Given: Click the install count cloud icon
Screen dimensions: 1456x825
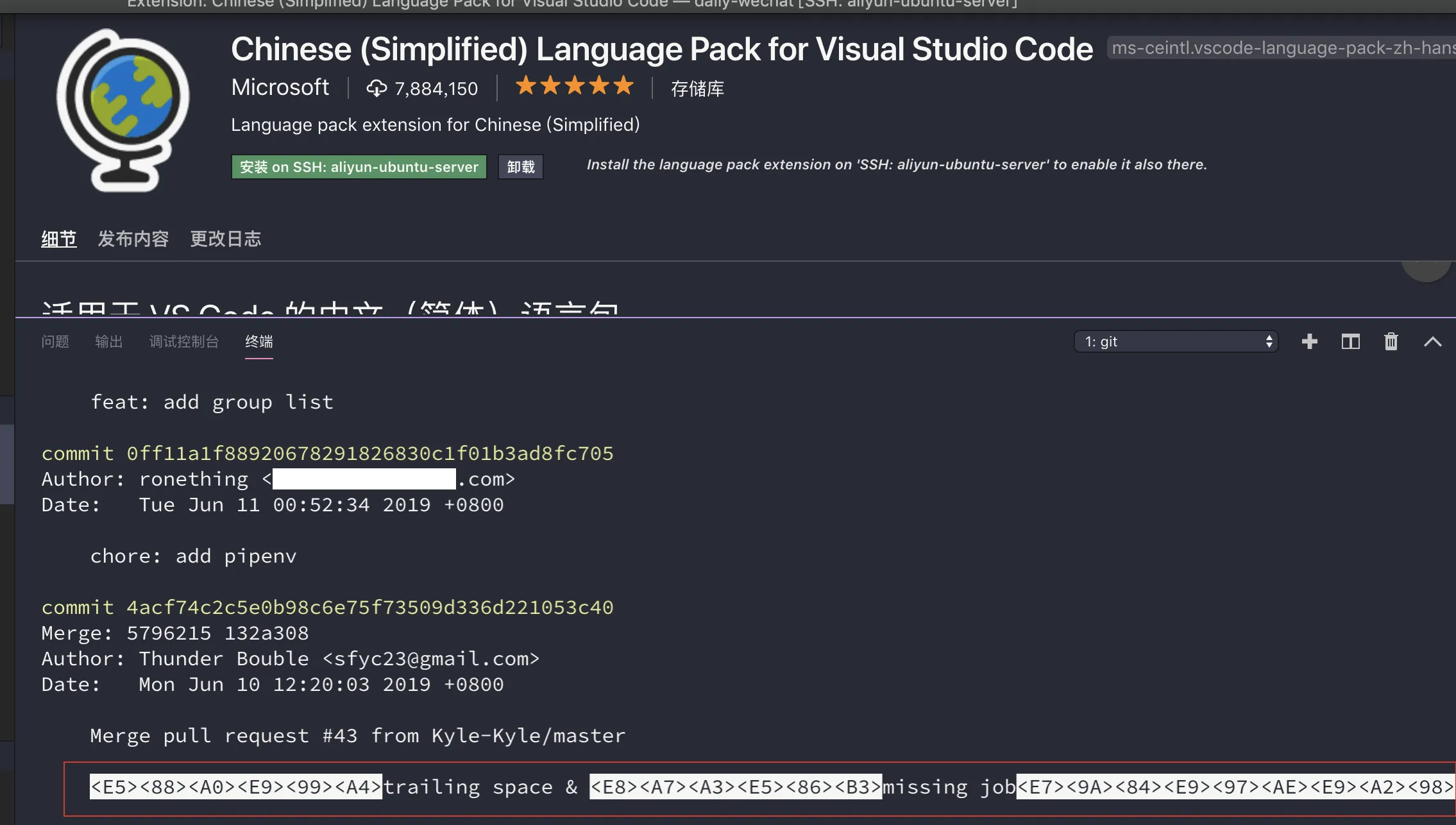Looking at the screenshot, I should [377, 88].
